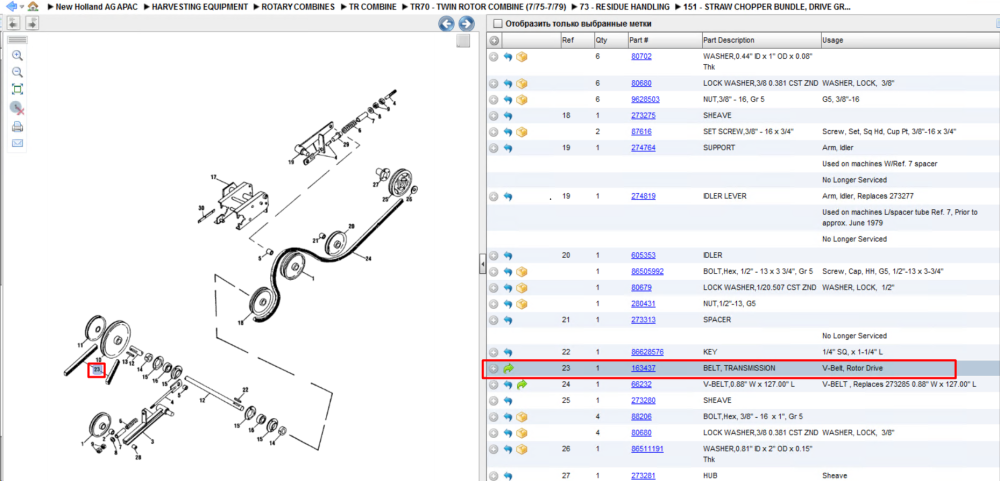Open 73 - RESIDUE HANDLING breadcrumb

624,8
